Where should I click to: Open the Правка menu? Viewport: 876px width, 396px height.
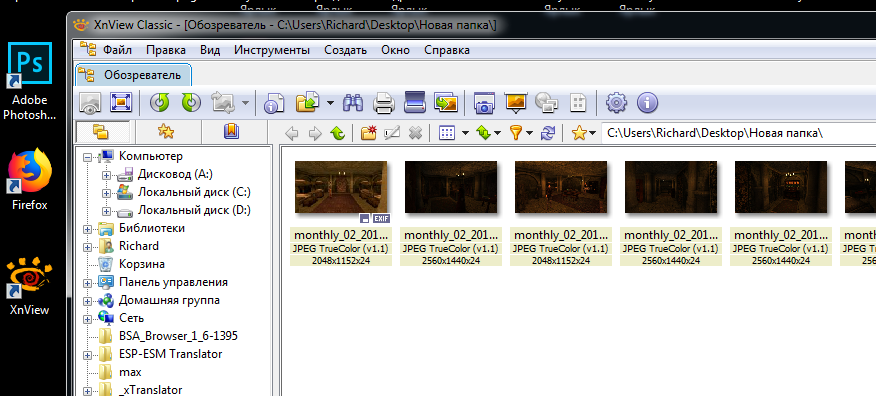tap(166, 50)
